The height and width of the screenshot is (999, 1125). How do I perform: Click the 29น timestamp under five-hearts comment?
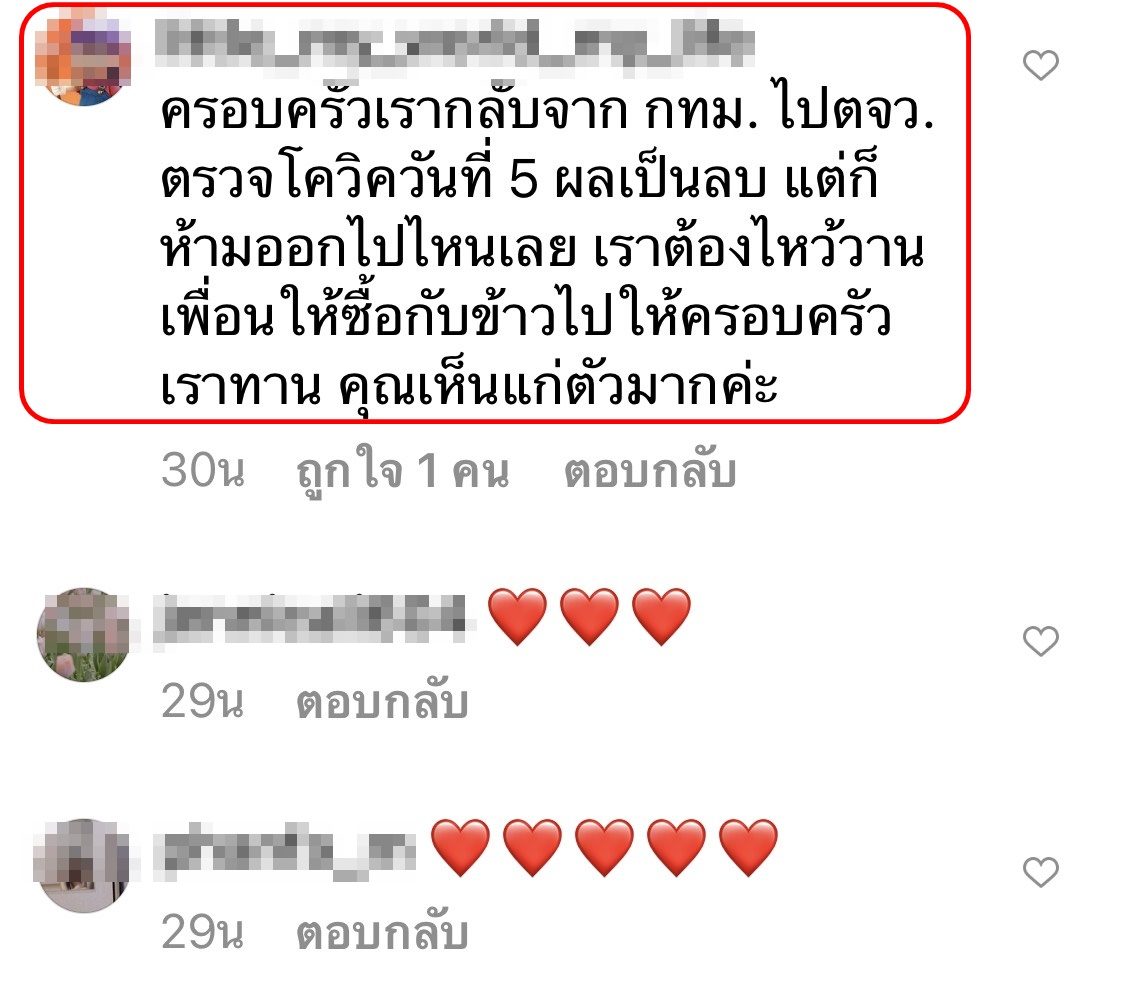(x=203, y=932)
